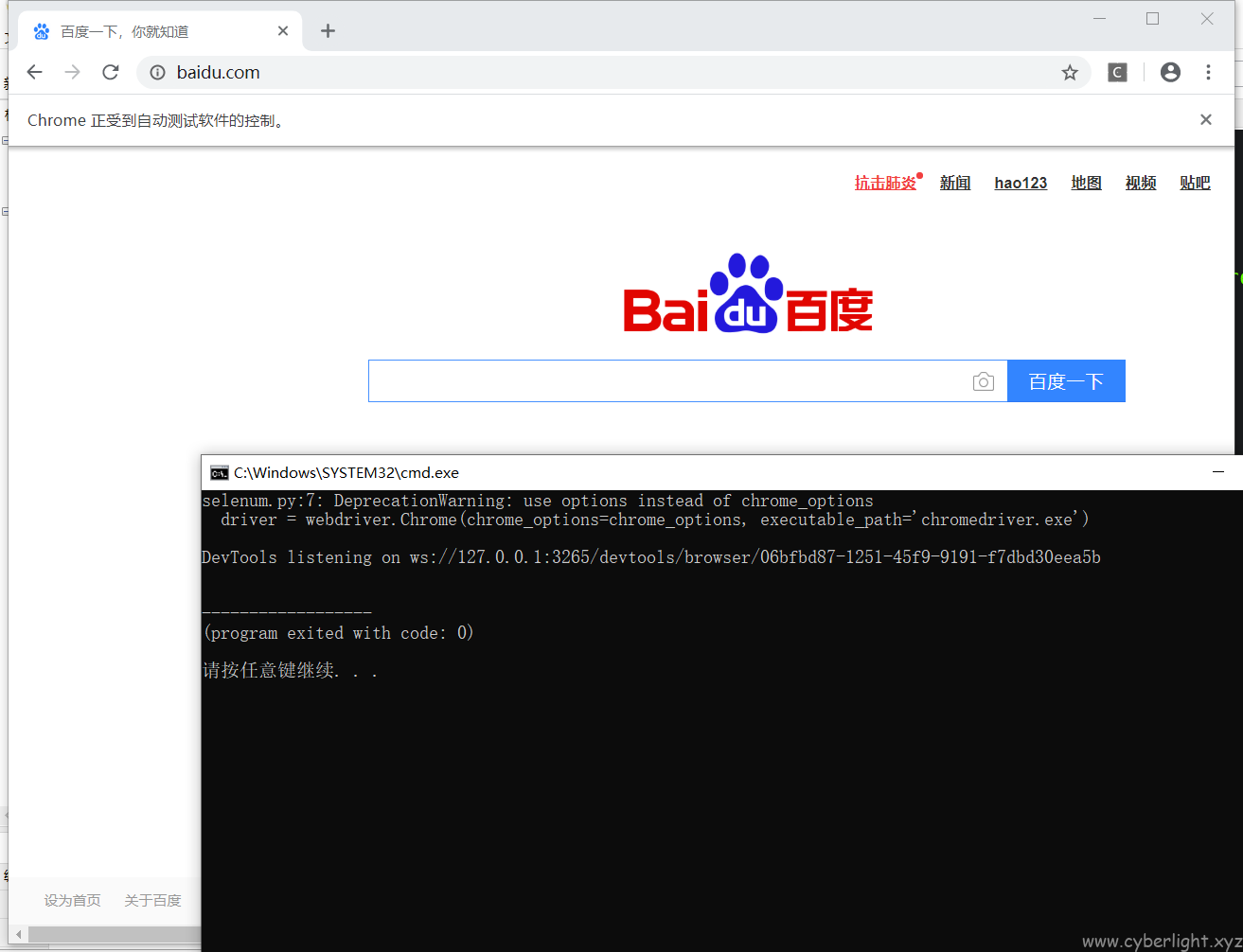The width and height of the screenshot is (1243, 952).
Task: Minimize the cmd.exe console window
Action: click(x=1219, y=472)
